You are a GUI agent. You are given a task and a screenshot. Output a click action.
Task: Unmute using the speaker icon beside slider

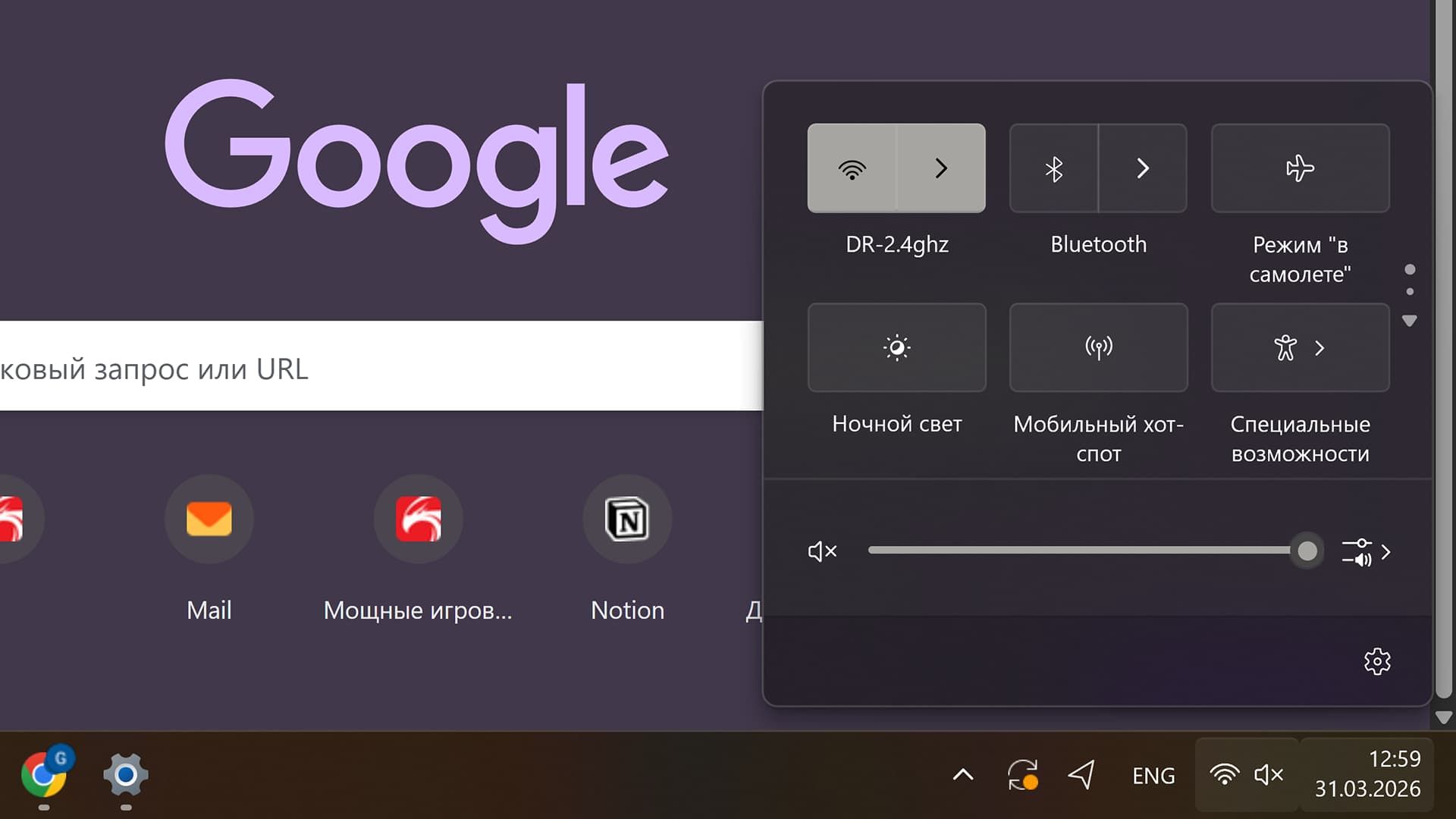822,551
